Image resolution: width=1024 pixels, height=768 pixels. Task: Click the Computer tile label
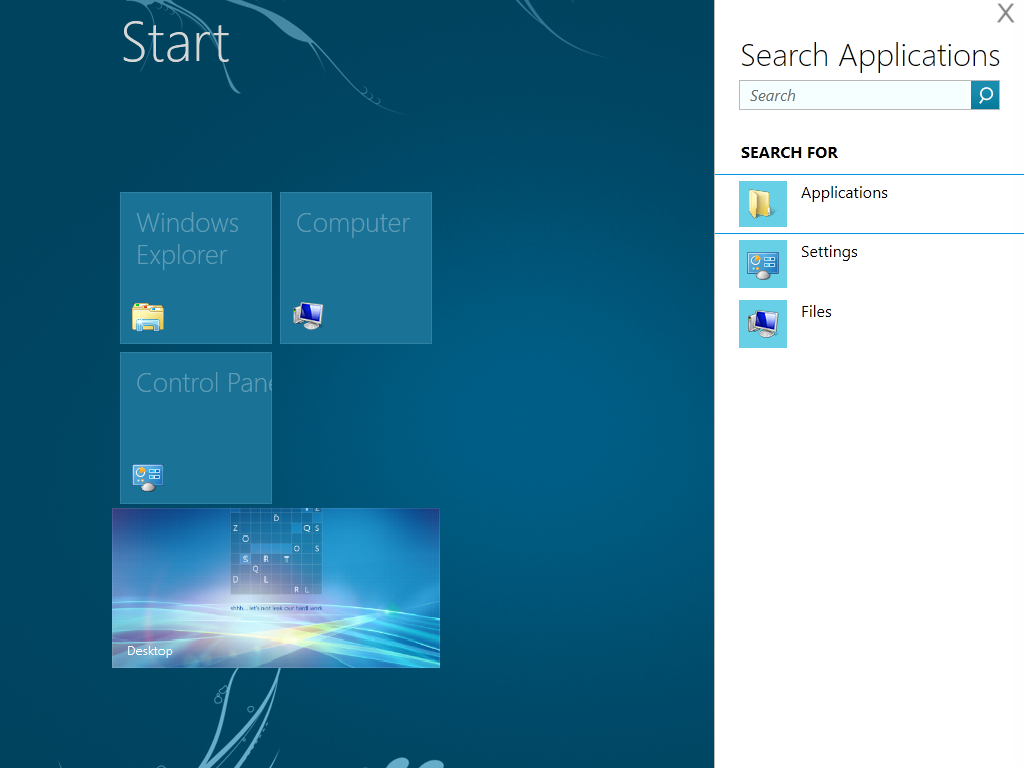[353, 223]
